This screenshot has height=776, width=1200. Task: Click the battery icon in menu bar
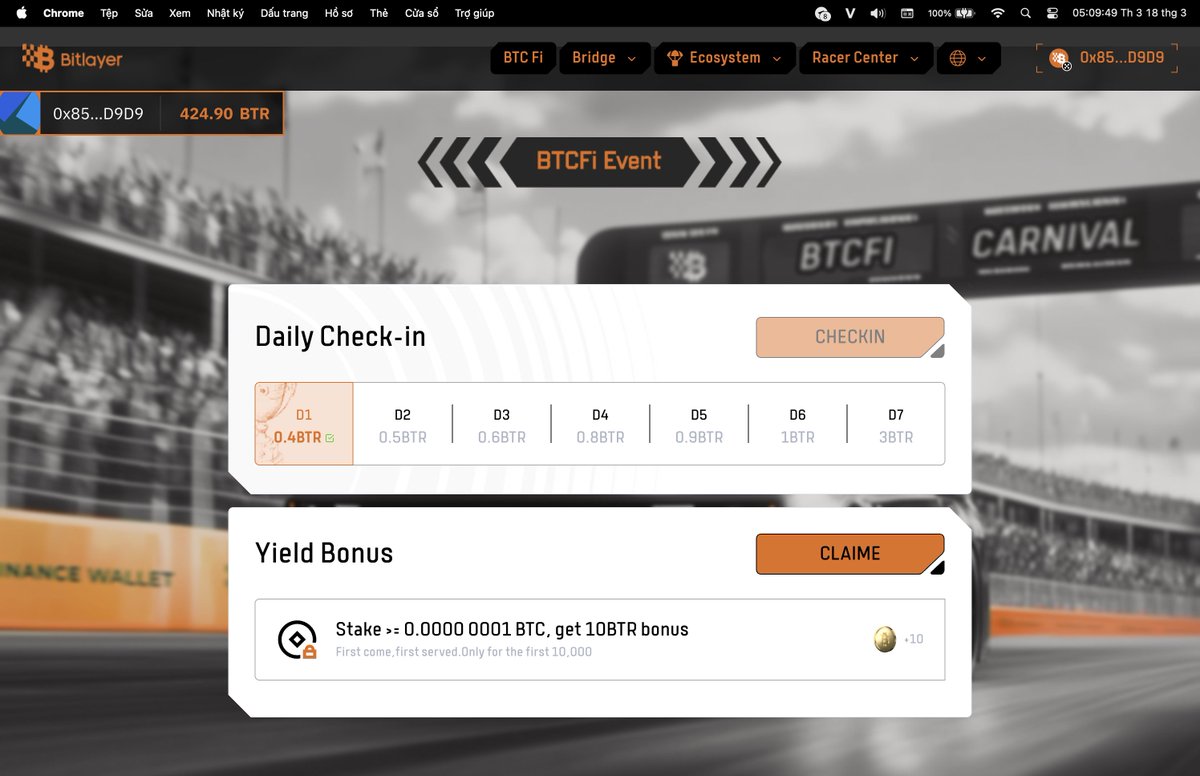(x=966, y=13)
